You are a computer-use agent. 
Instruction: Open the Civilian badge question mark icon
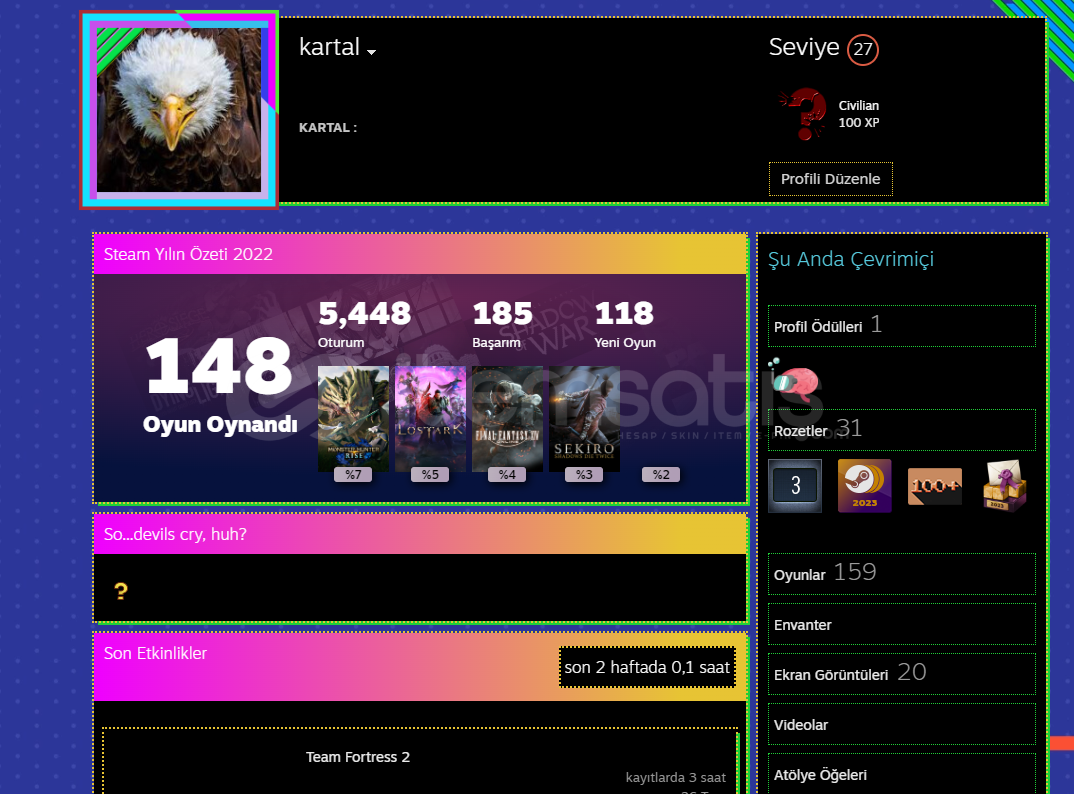pyautogui.click(x=804, y=114)
